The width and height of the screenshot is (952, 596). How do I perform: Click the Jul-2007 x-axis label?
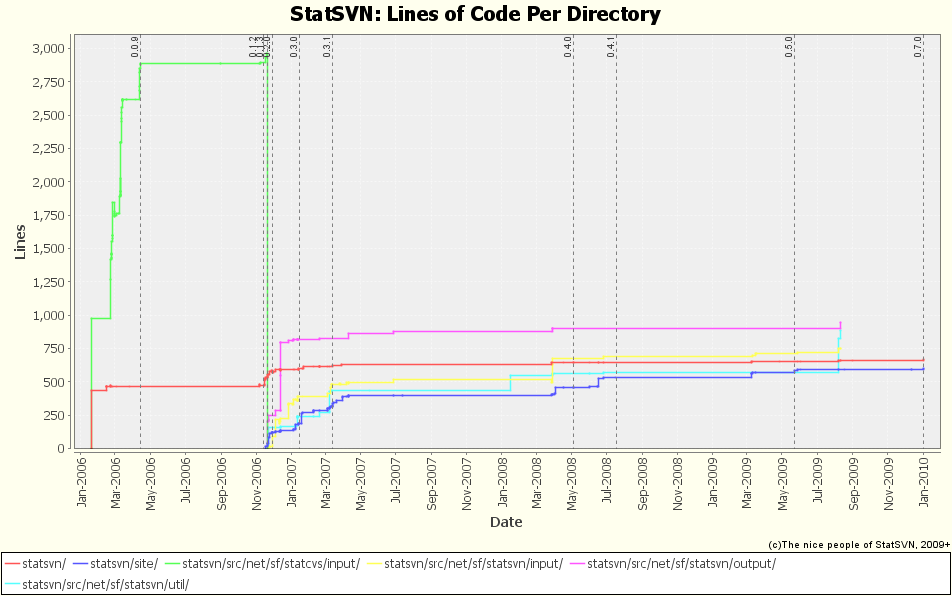tap(396, 481)
